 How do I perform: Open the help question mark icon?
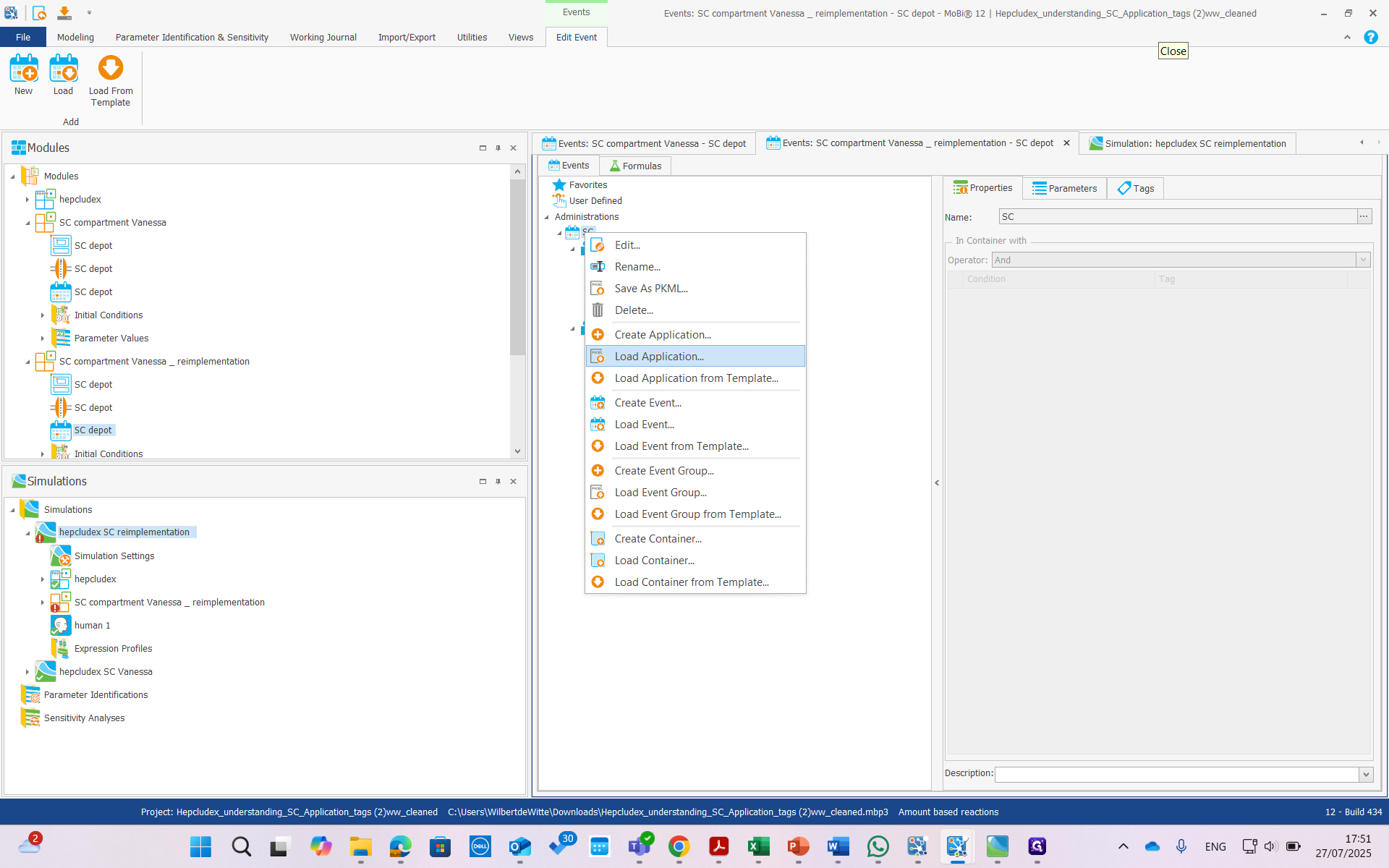tap(1370, 37)
